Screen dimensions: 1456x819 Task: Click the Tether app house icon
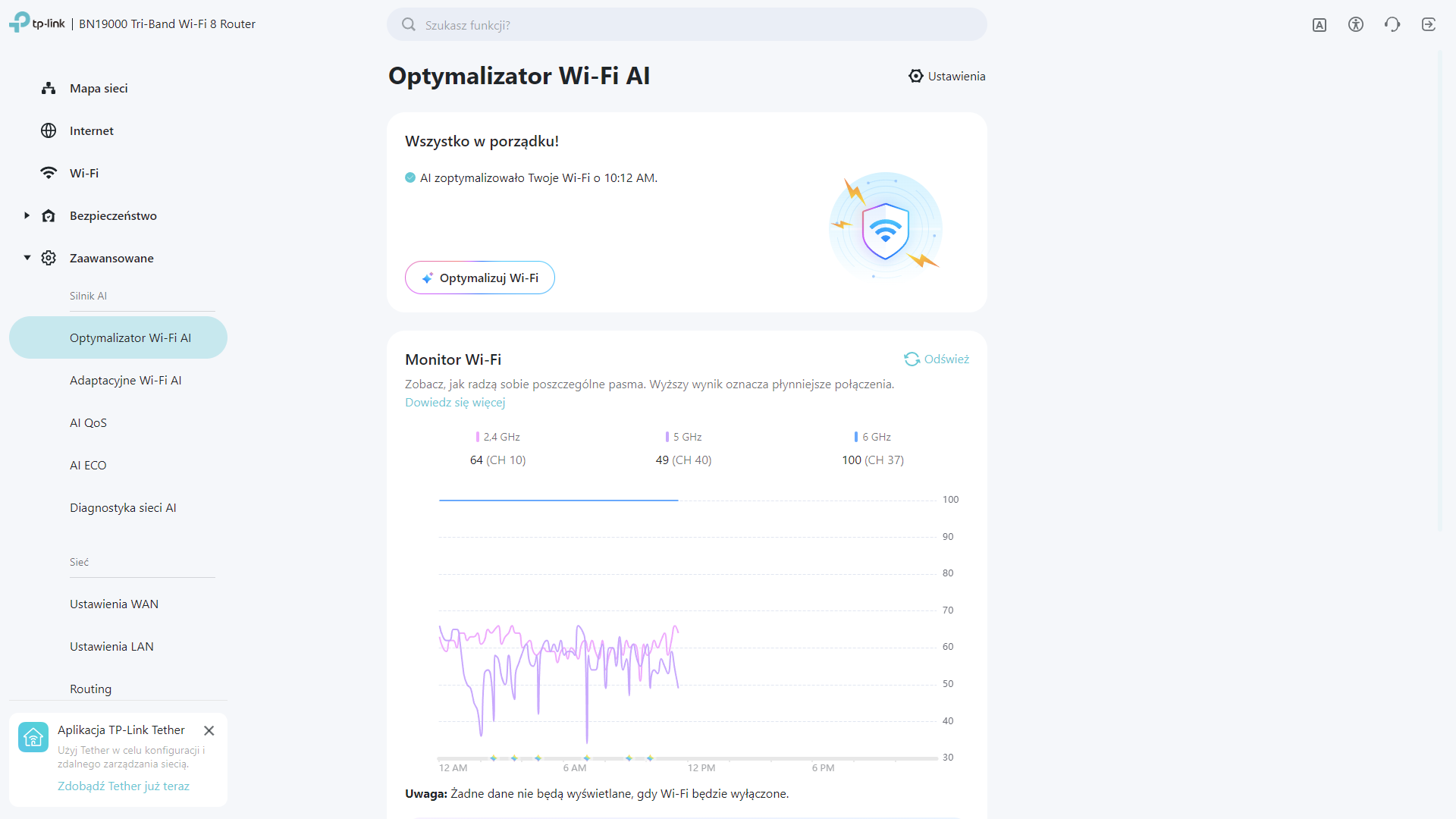click(33, 737)
